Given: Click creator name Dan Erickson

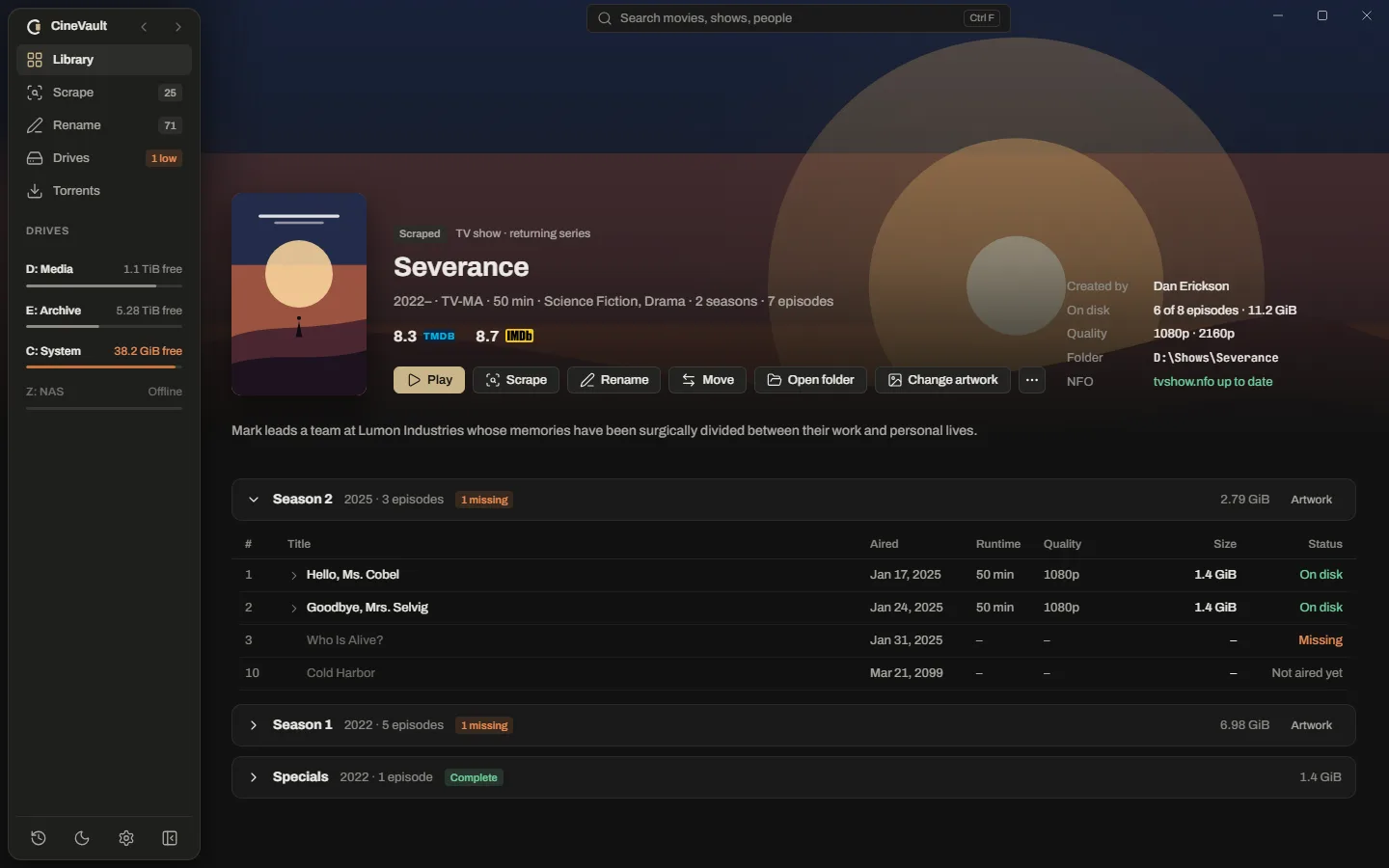Looking at the screenshot, I should [x=1191, y=286].
